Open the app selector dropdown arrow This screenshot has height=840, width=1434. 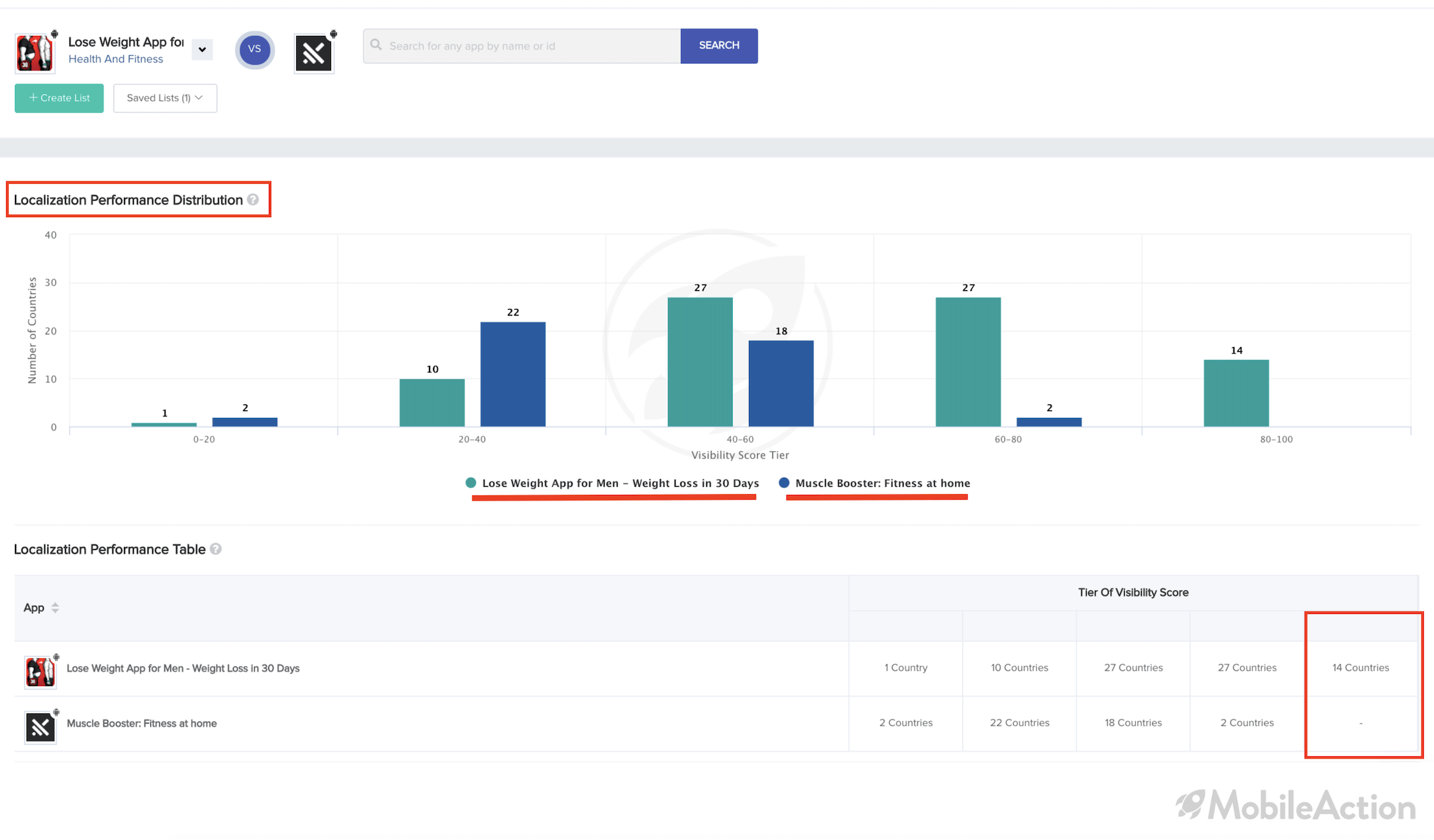[202, 50]
